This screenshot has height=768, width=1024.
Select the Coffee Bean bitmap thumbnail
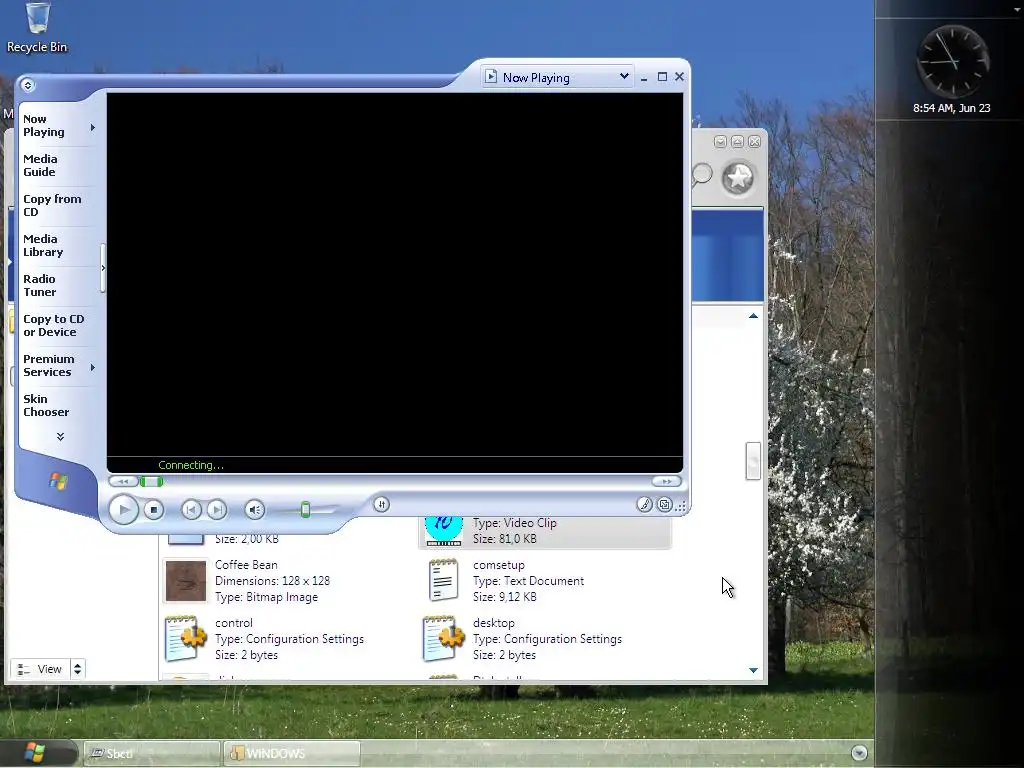point(185,581)
